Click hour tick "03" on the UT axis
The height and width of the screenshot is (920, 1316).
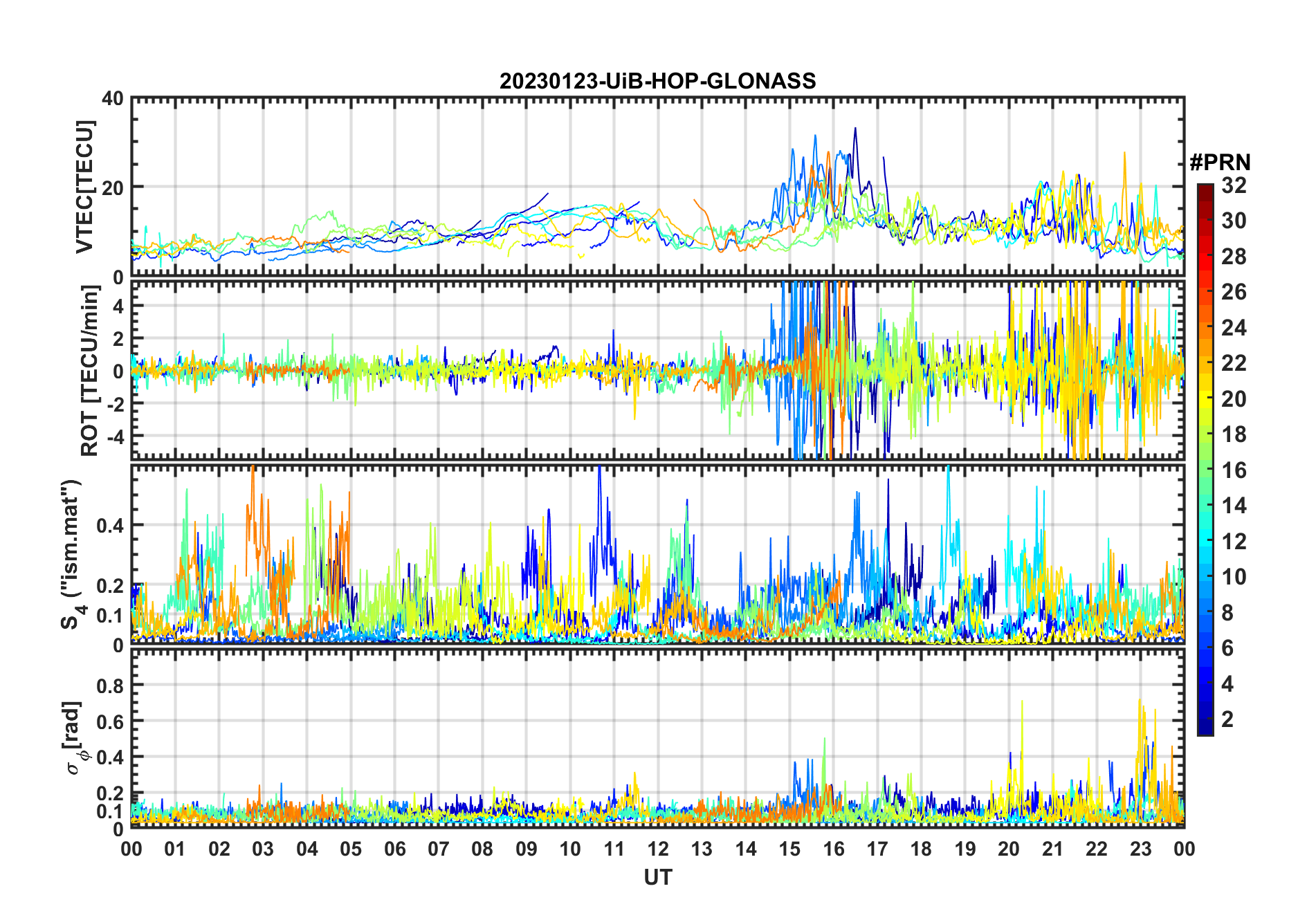(263, 849)
